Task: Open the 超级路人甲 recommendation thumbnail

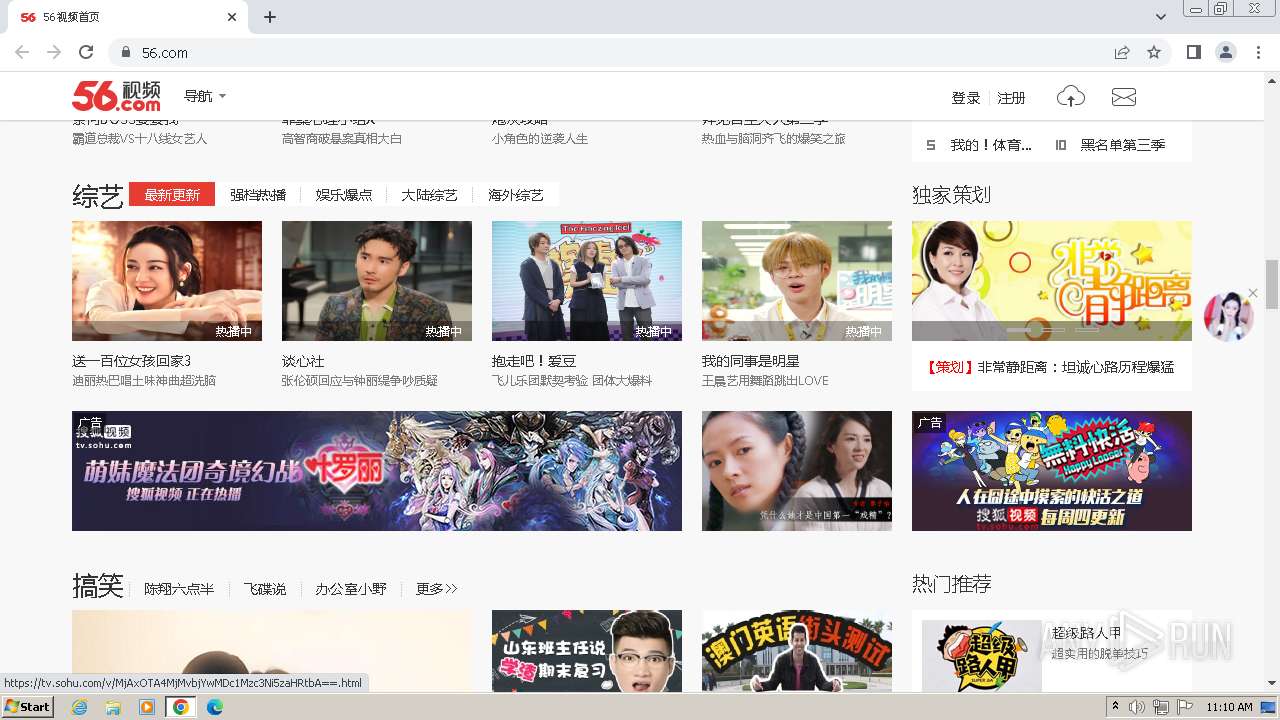Action: [x=982, y=656]
